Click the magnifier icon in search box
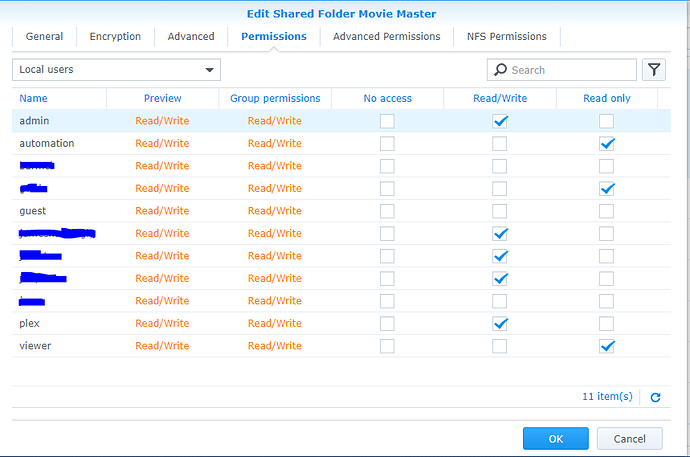 pyautogui.click(x=500, y=70)
